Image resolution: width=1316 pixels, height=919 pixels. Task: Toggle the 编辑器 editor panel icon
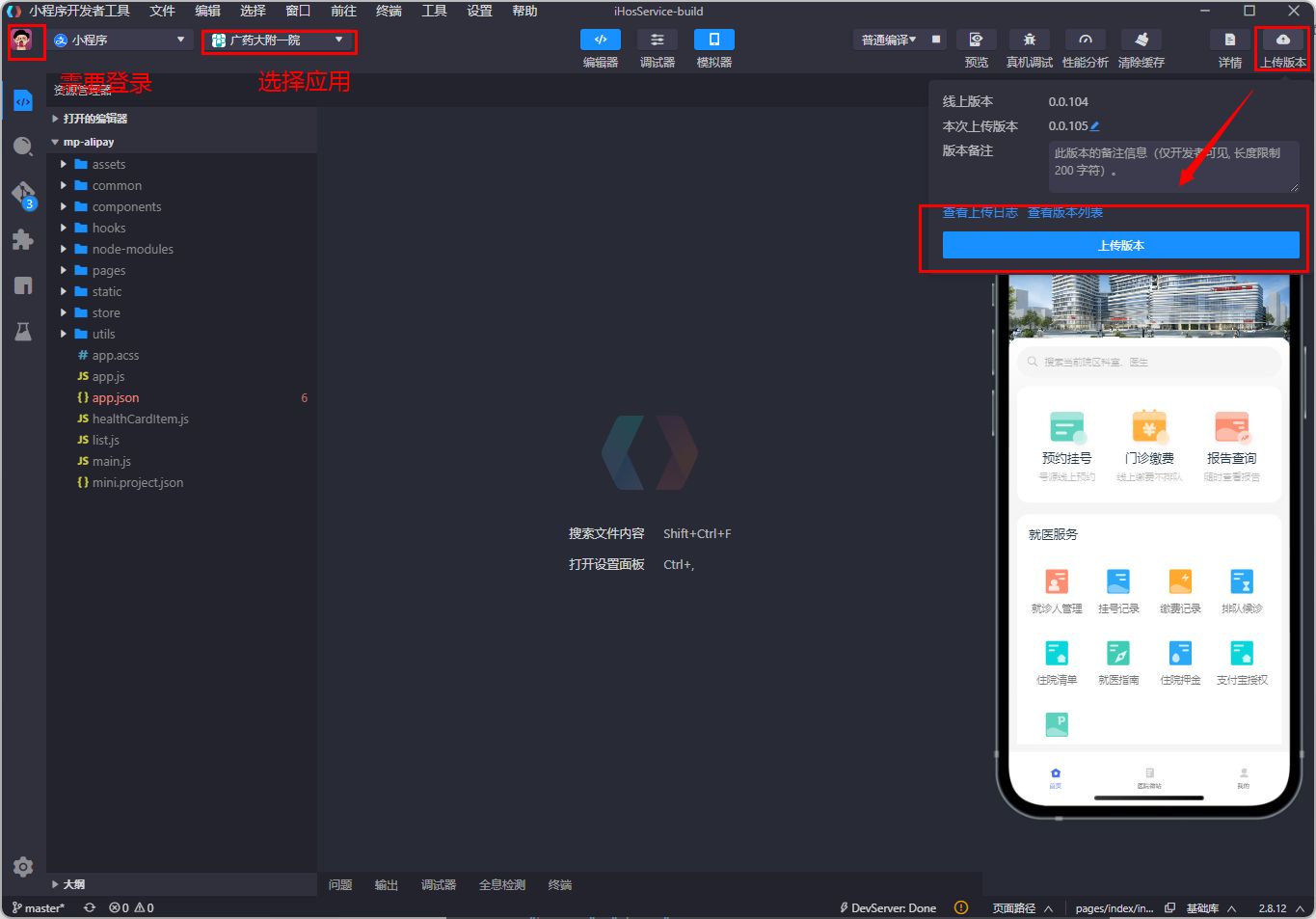[x=600, y=40]
